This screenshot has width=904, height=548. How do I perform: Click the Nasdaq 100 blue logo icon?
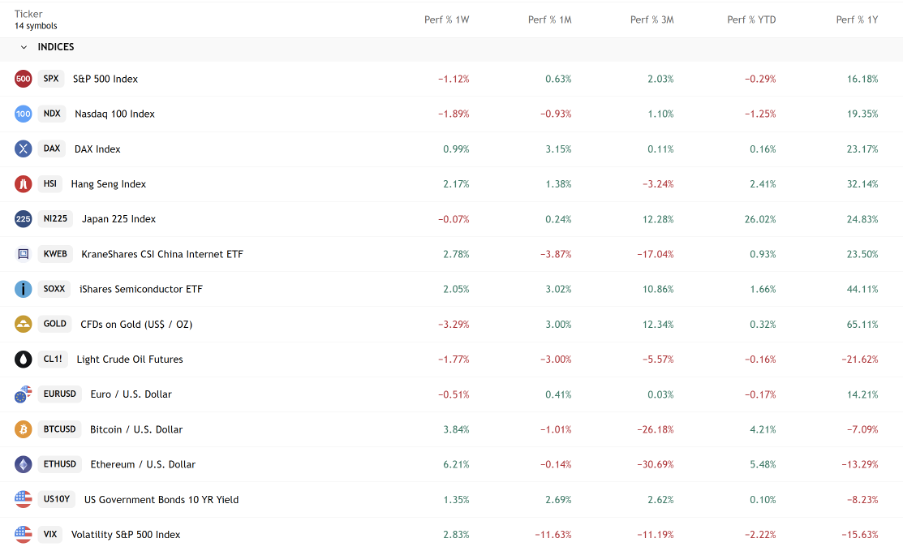click(23, 114)
